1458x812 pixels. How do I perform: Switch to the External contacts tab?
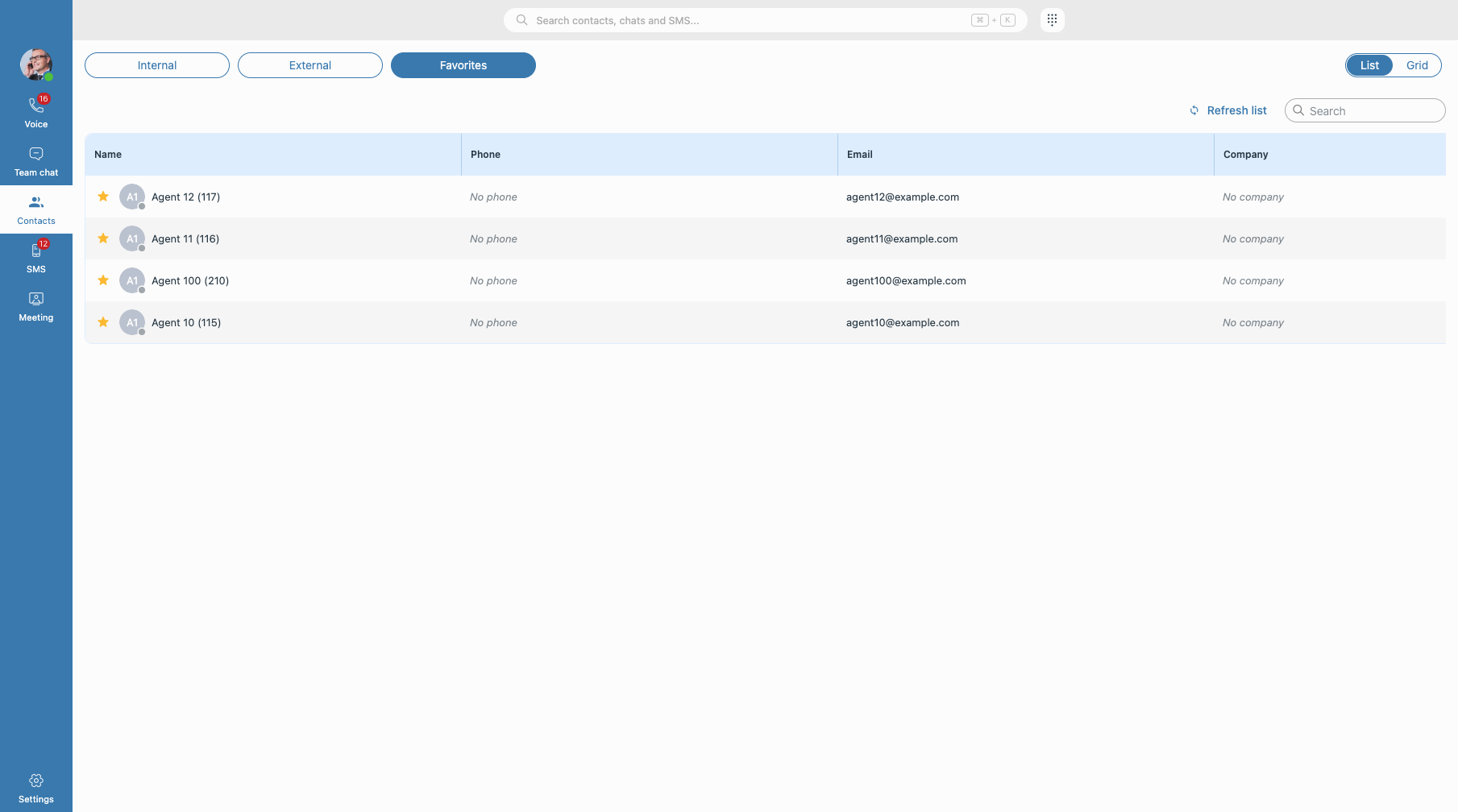tap(310, 65)
